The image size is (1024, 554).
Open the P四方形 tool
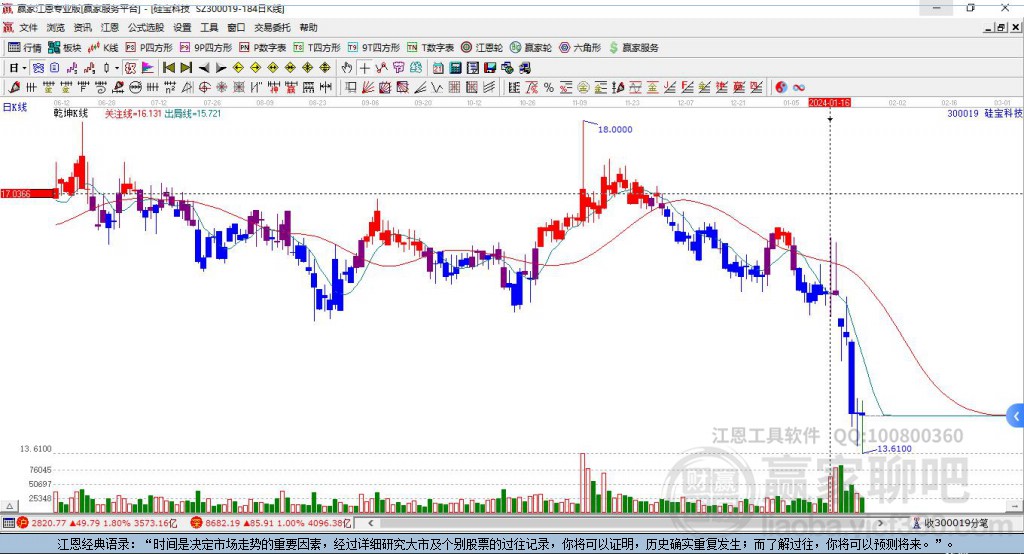tap(149, 48)
